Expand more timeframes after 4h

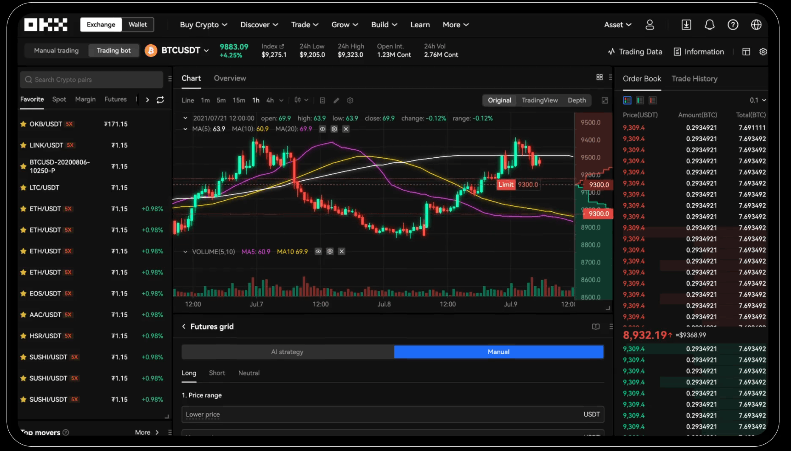click(281, 100)
